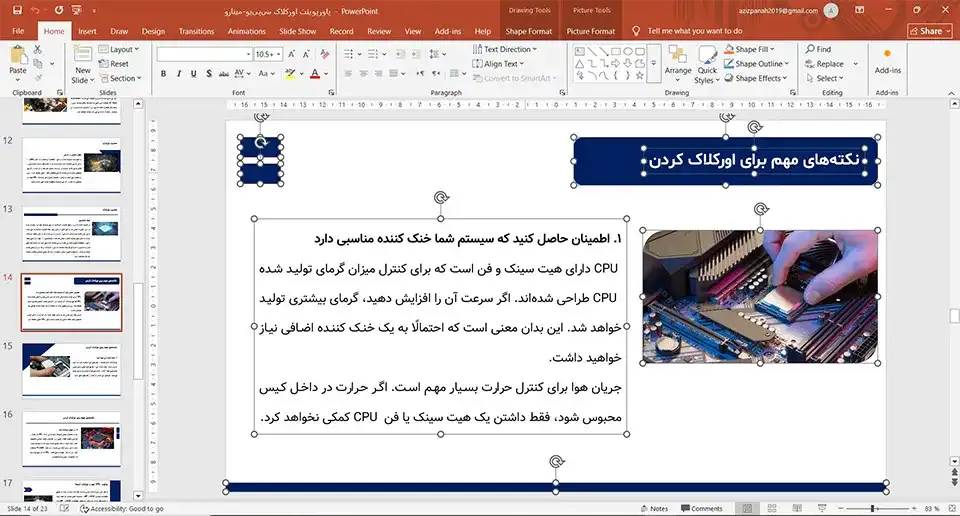Open the font size box showing 10.5+
This screenshot has height=516, width=960.
(268, 54)
